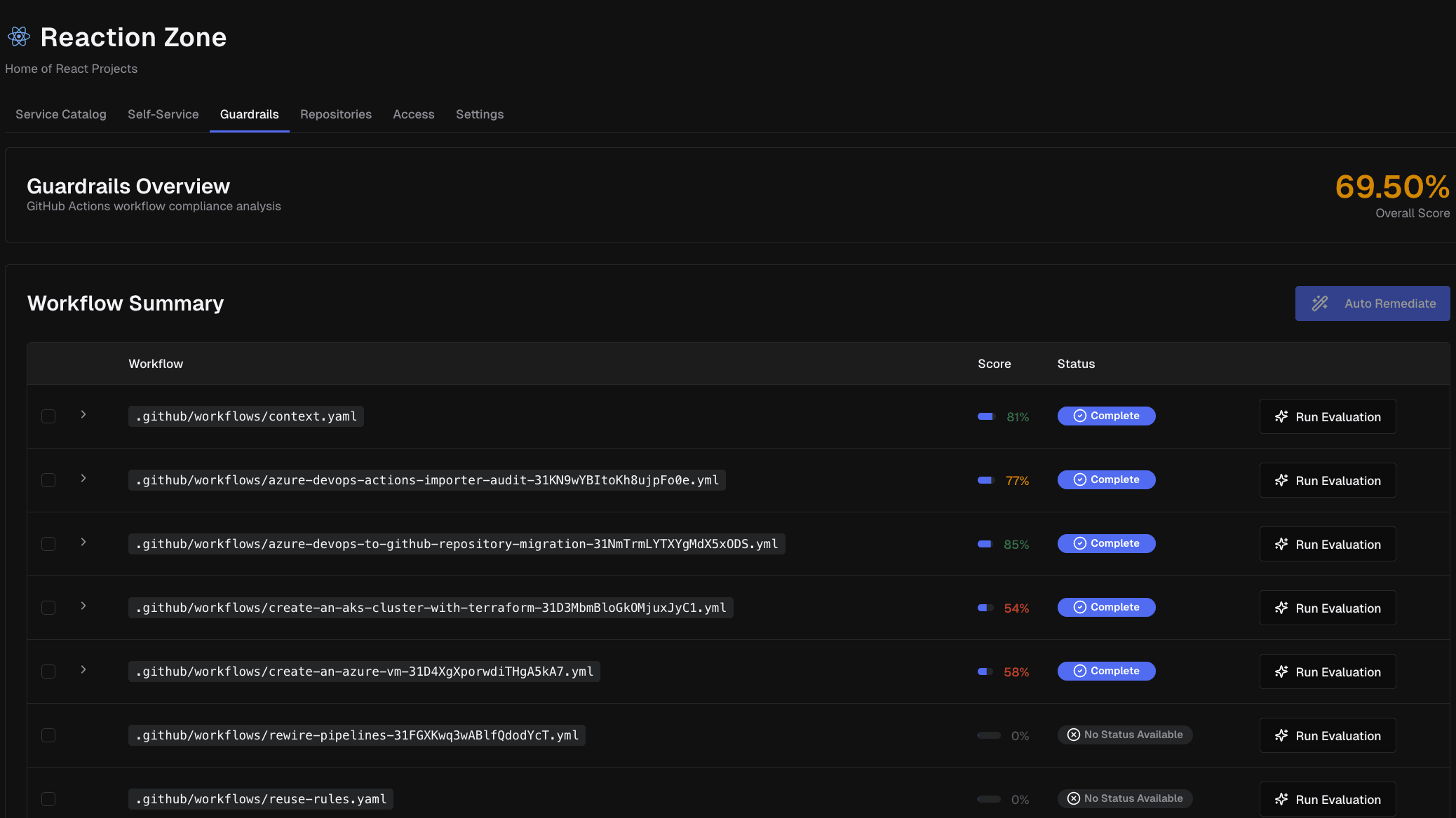Click the check icon on create-an-azure-vm Complete badge

pyautogui.click(x=1079, y=671)
